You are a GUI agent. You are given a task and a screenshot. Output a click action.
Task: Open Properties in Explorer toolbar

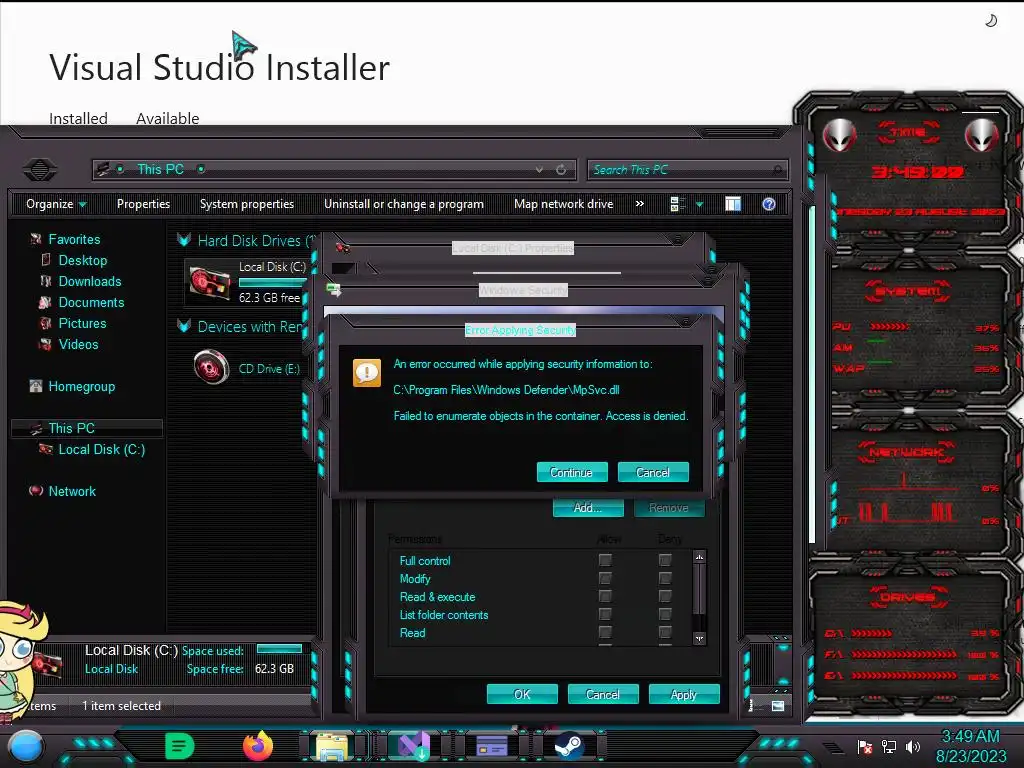coord(143,204)
